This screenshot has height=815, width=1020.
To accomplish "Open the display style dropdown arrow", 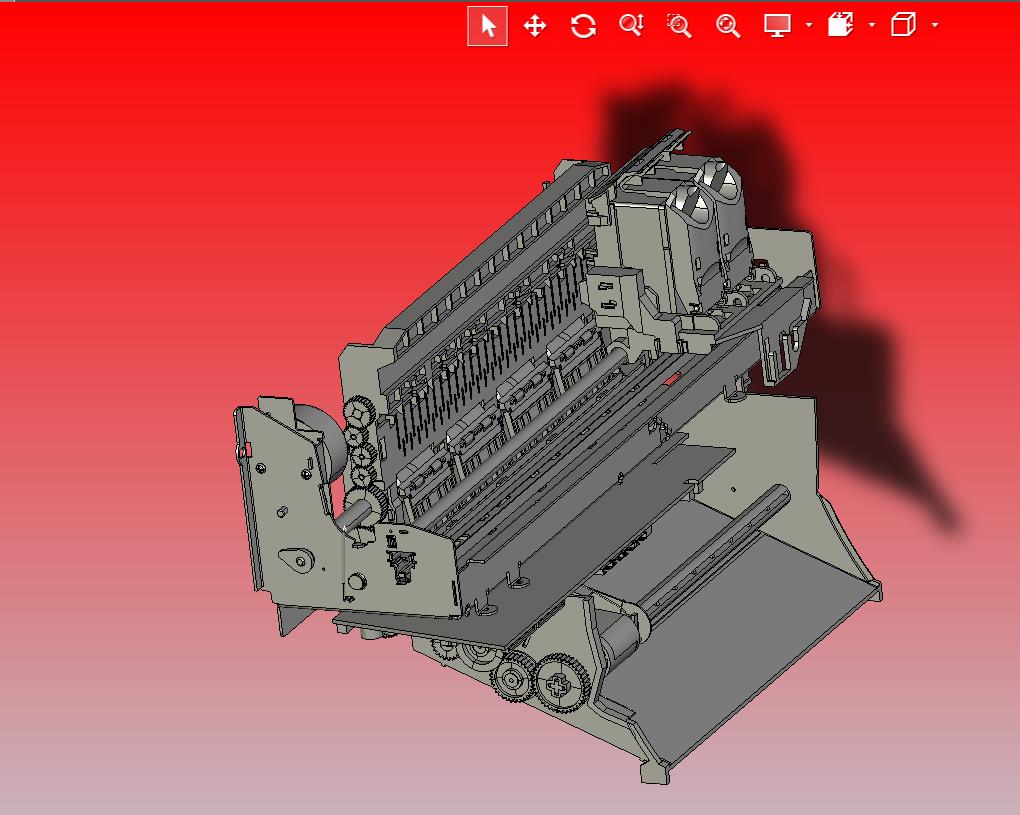I will coord(809,25).
